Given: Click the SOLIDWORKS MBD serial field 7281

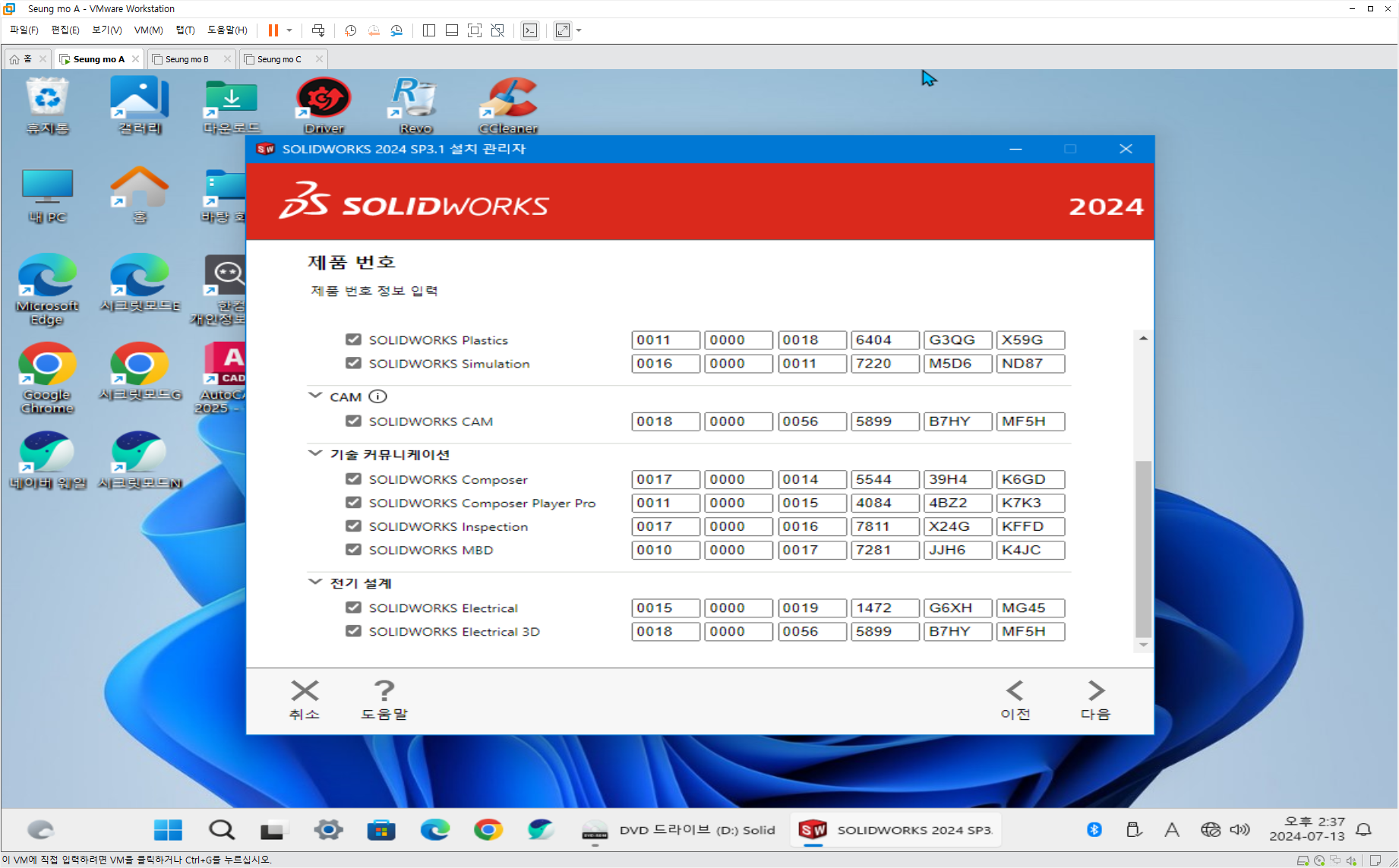Looking at the screenshot, I should click(885, 550).
